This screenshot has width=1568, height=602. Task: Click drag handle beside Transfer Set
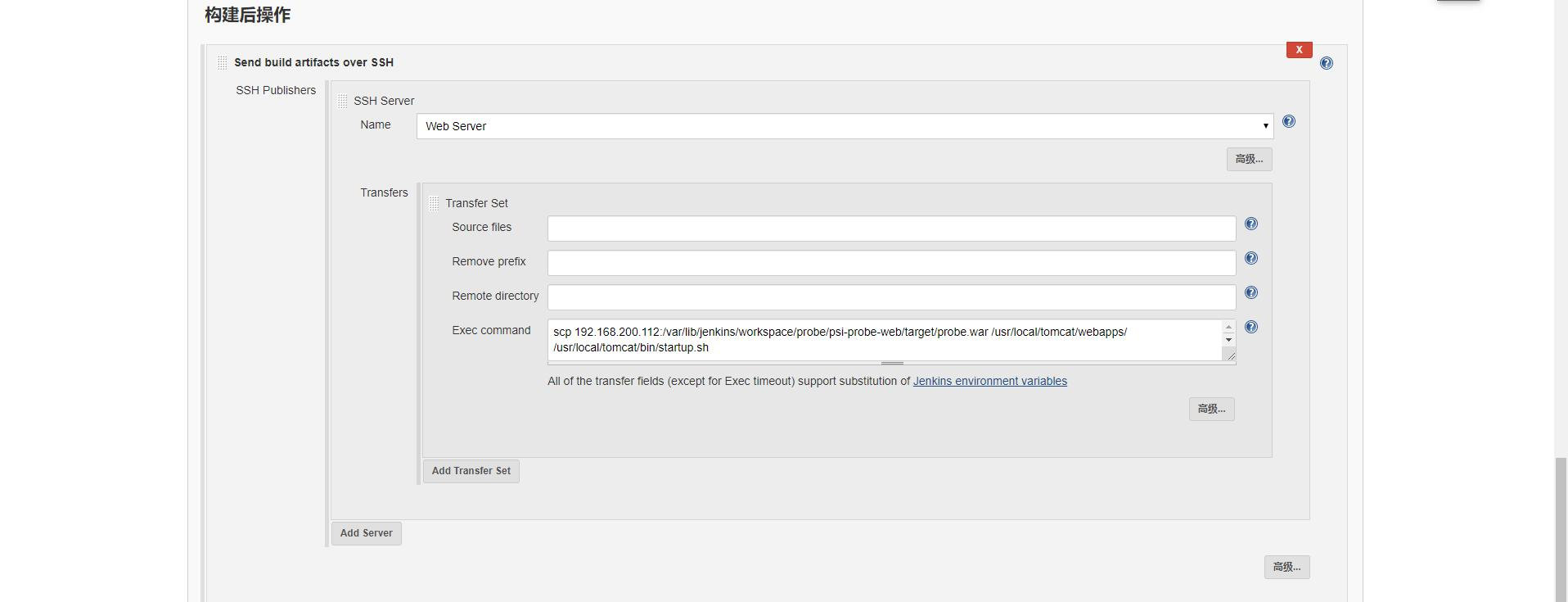[434, 203]
